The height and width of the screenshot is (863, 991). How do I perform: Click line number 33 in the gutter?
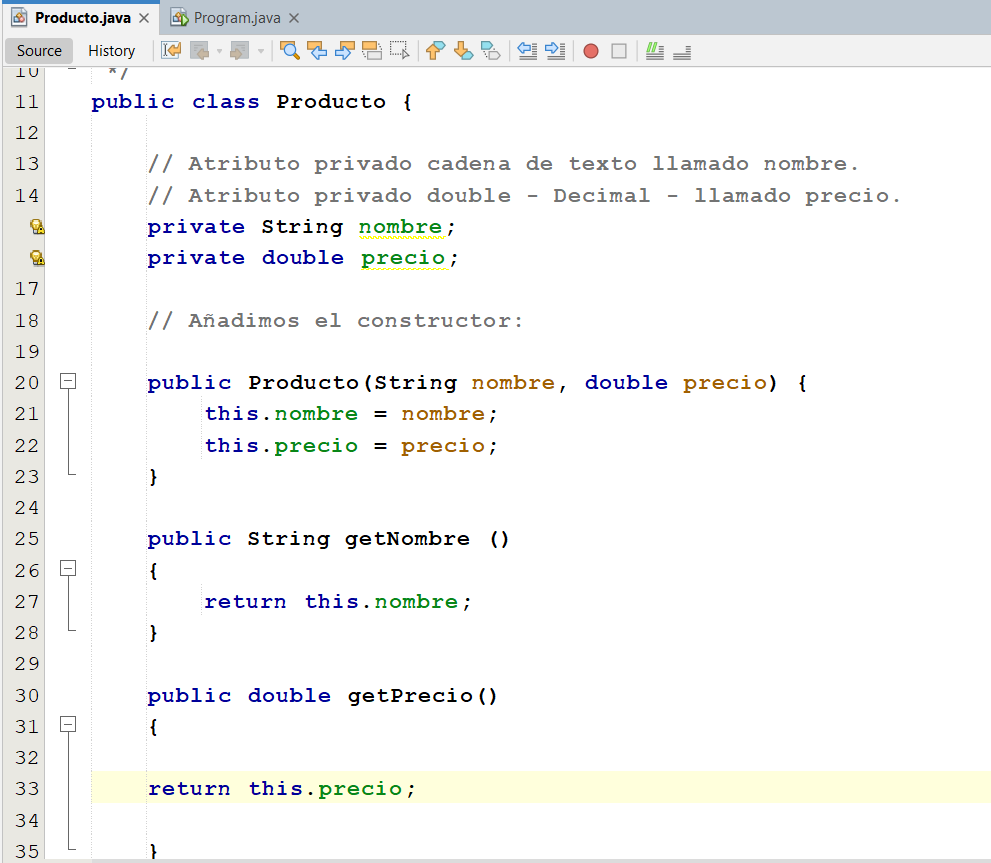tap(25, 788)
